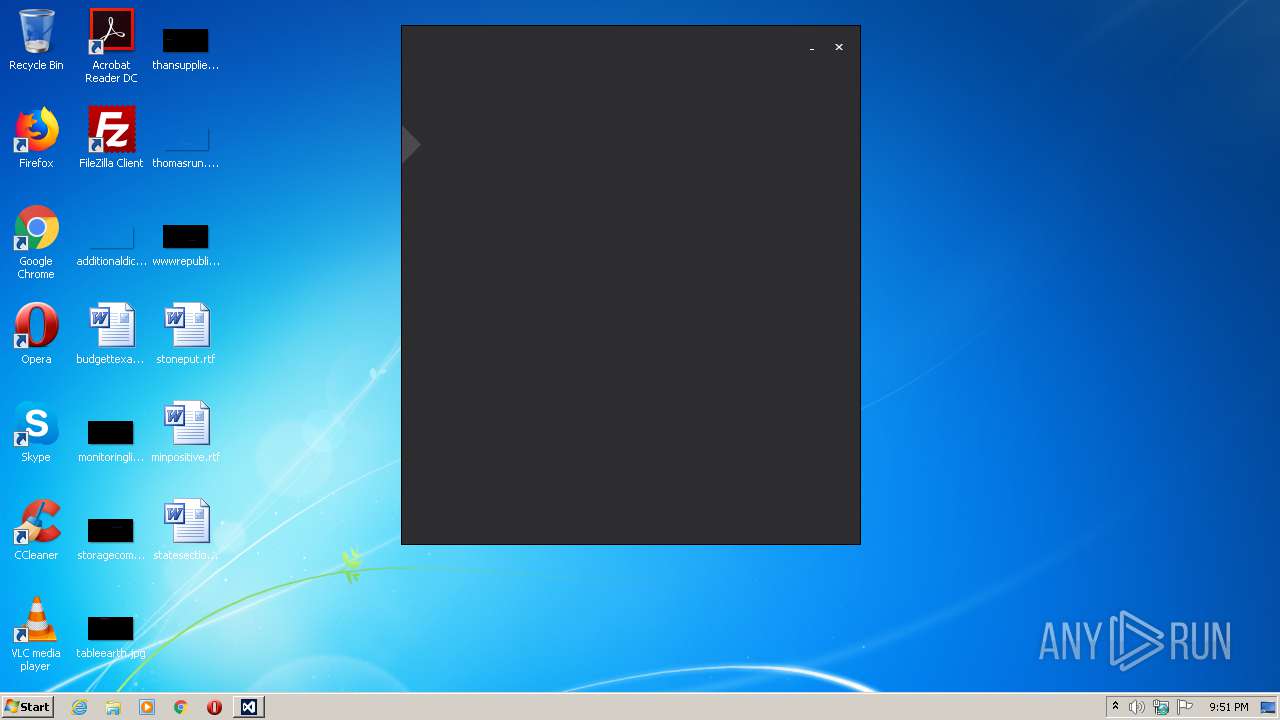
Task: Launch media player from taskbar
Action: pos(147,707)
